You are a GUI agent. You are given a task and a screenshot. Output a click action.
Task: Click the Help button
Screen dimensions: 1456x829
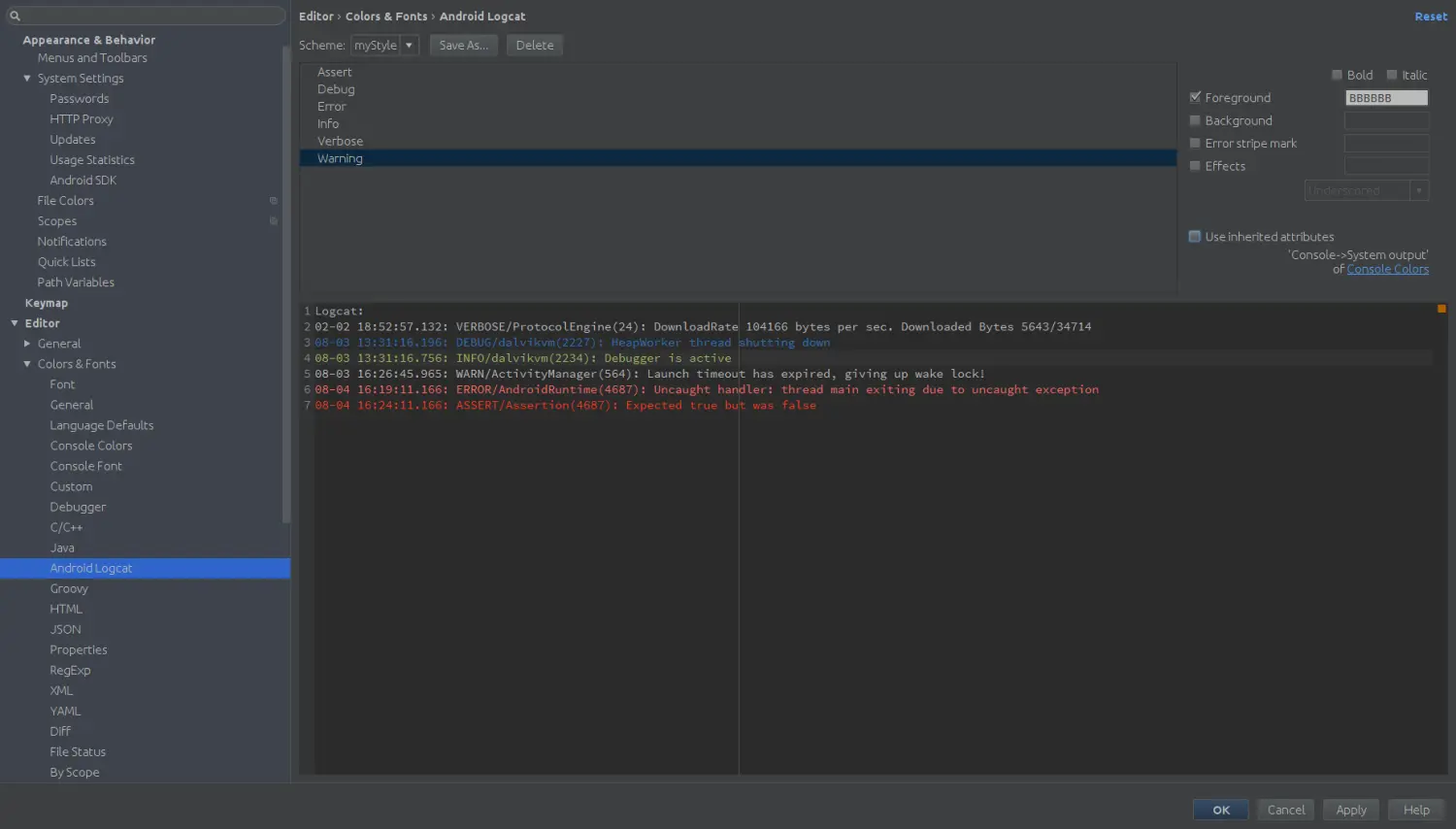coord(1416,810)
